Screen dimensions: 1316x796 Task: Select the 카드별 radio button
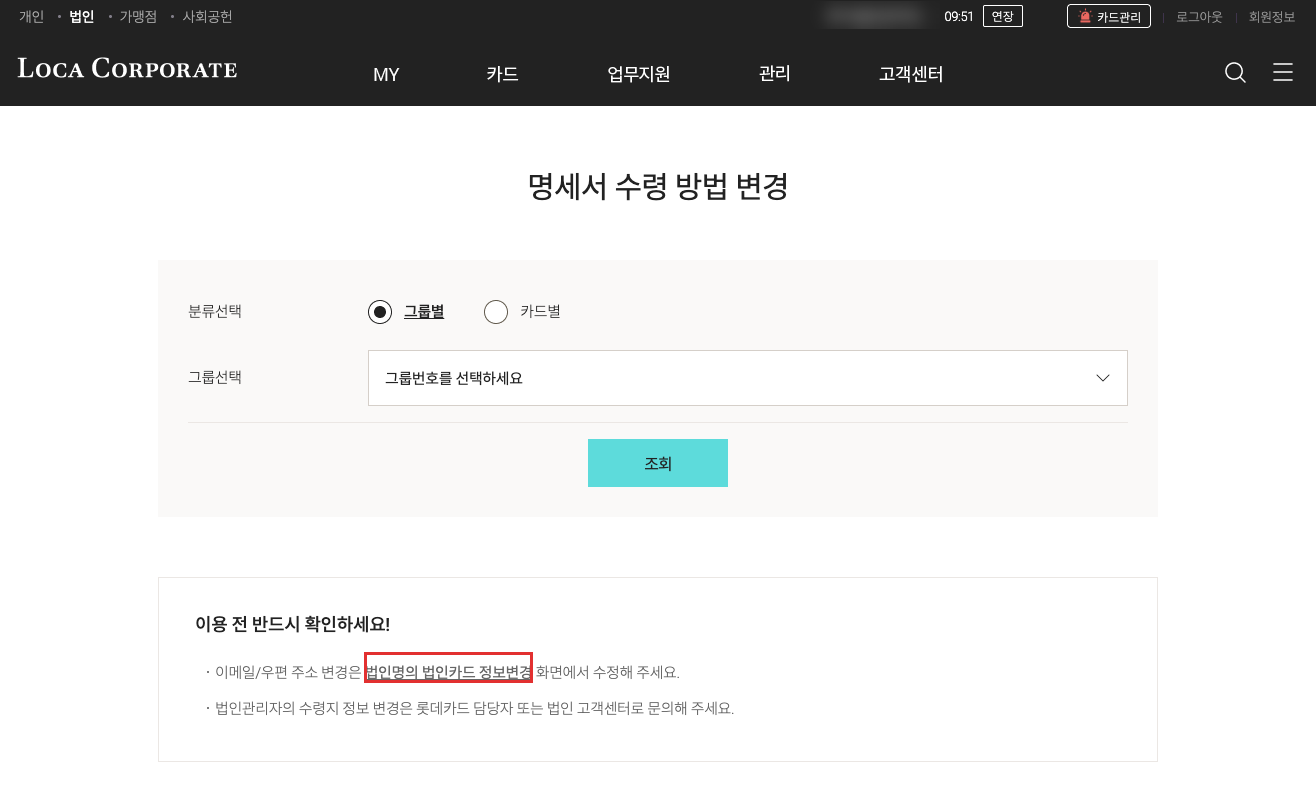(496, 312)
